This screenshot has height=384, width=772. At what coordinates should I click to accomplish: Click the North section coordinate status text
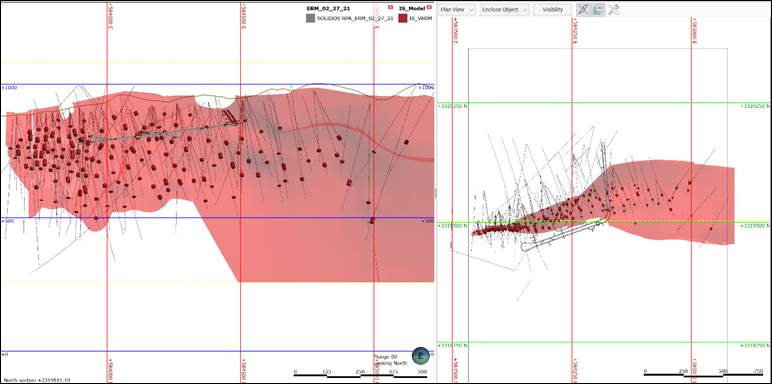click(x=37, y=380)
